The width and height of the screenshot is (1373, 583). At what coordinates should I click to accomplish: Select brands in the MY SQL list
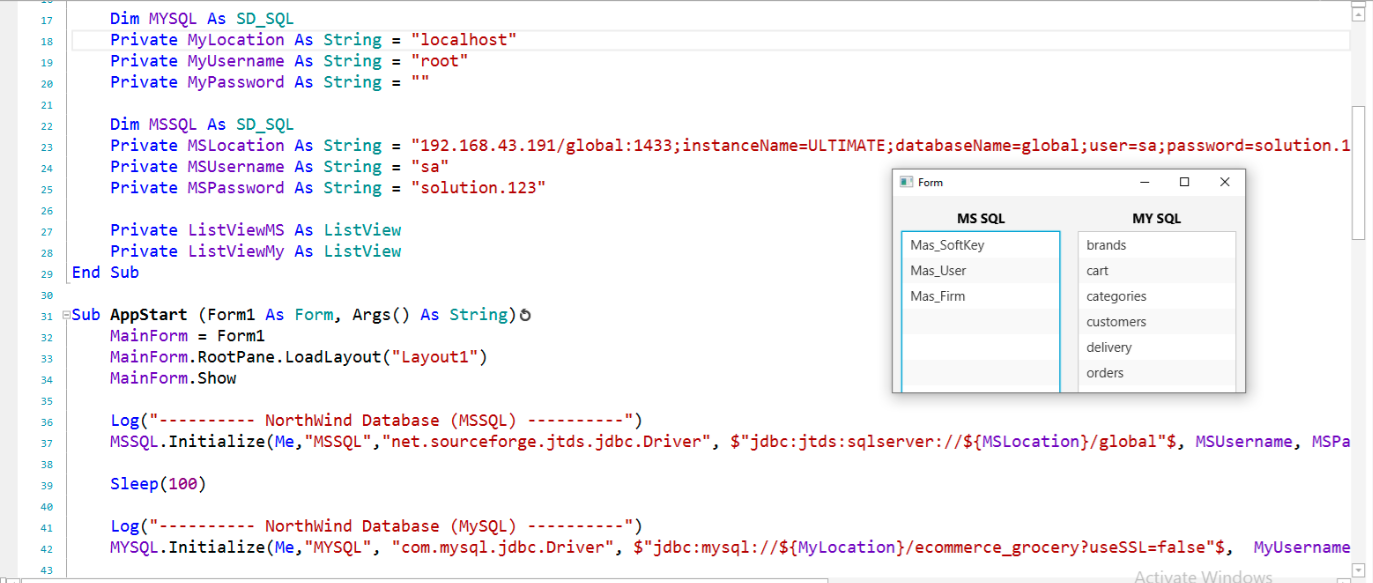pyautogui.click(x=1157, y=245)
